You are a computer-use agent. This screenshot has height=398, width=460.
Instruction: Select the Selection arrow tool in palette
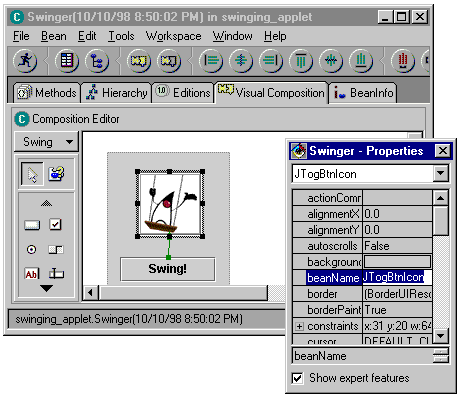click(32, 174)
